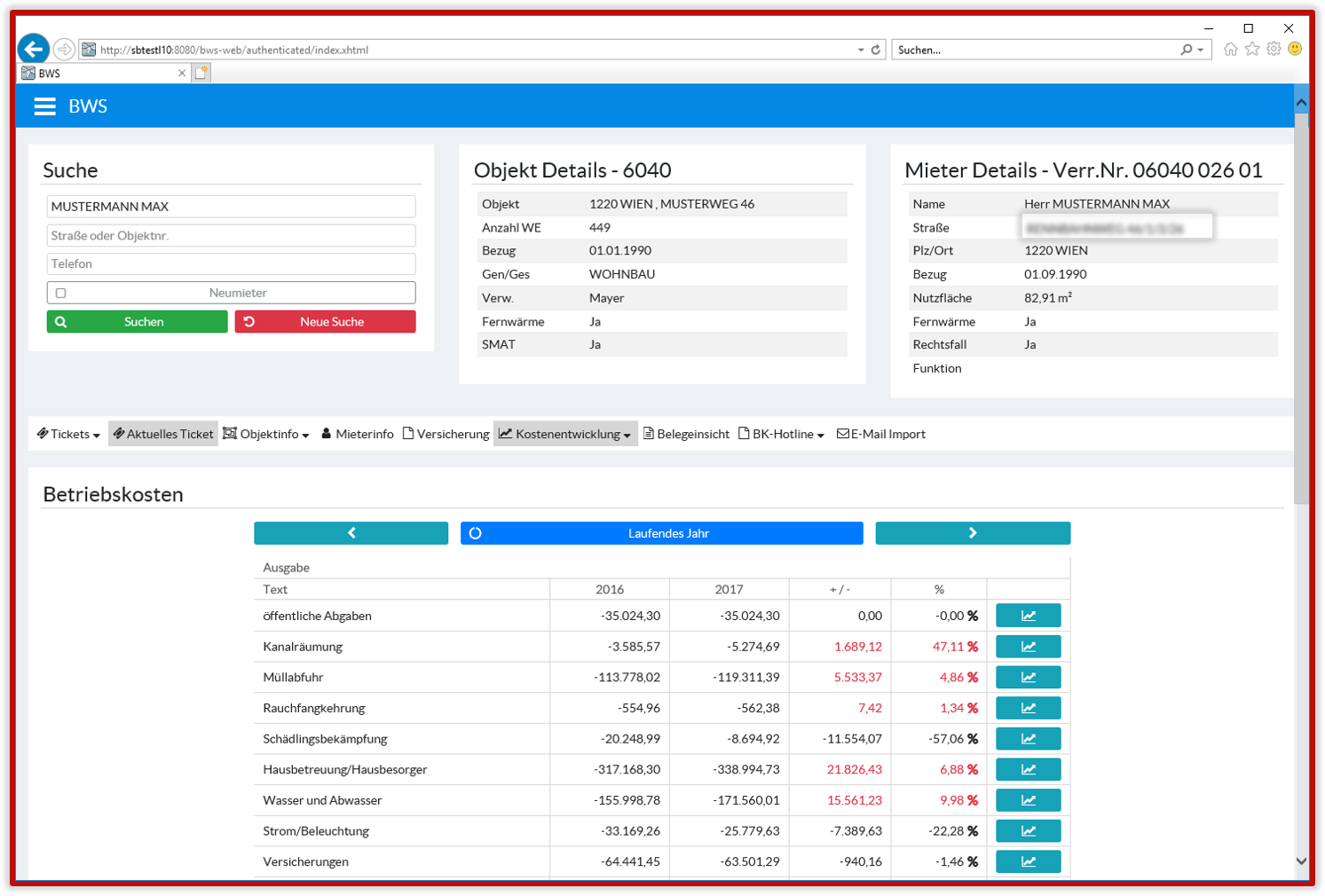Show chart for Versicherungen row
1325x896 pixels.
click(x=1028, y=861)
